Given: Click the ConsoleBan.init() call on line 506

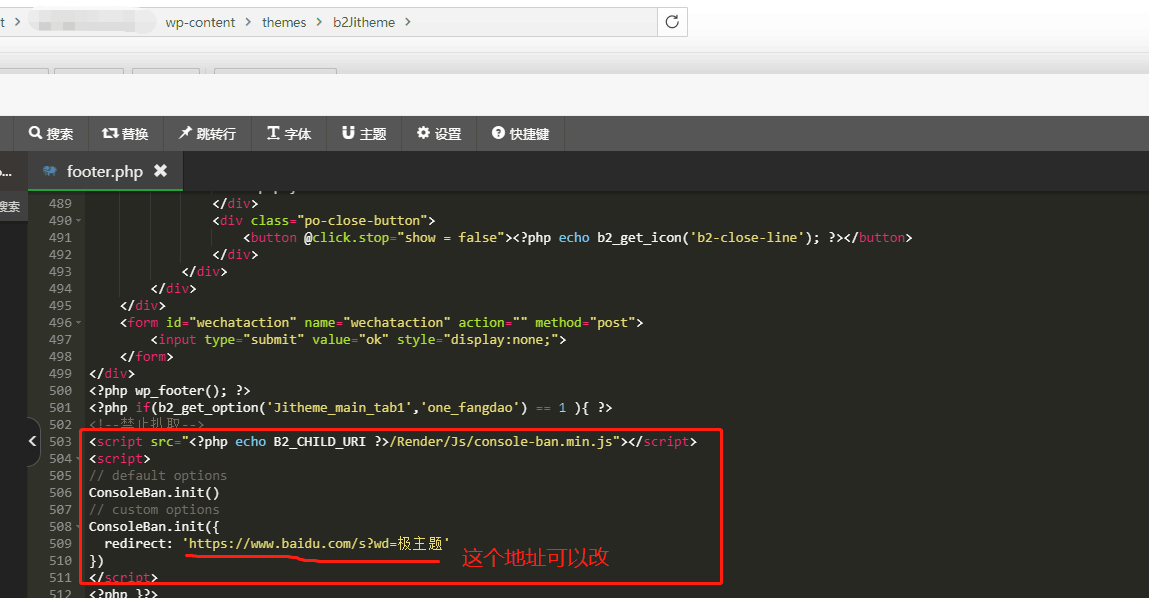Looking at the screenshot, I should [154, 492].
